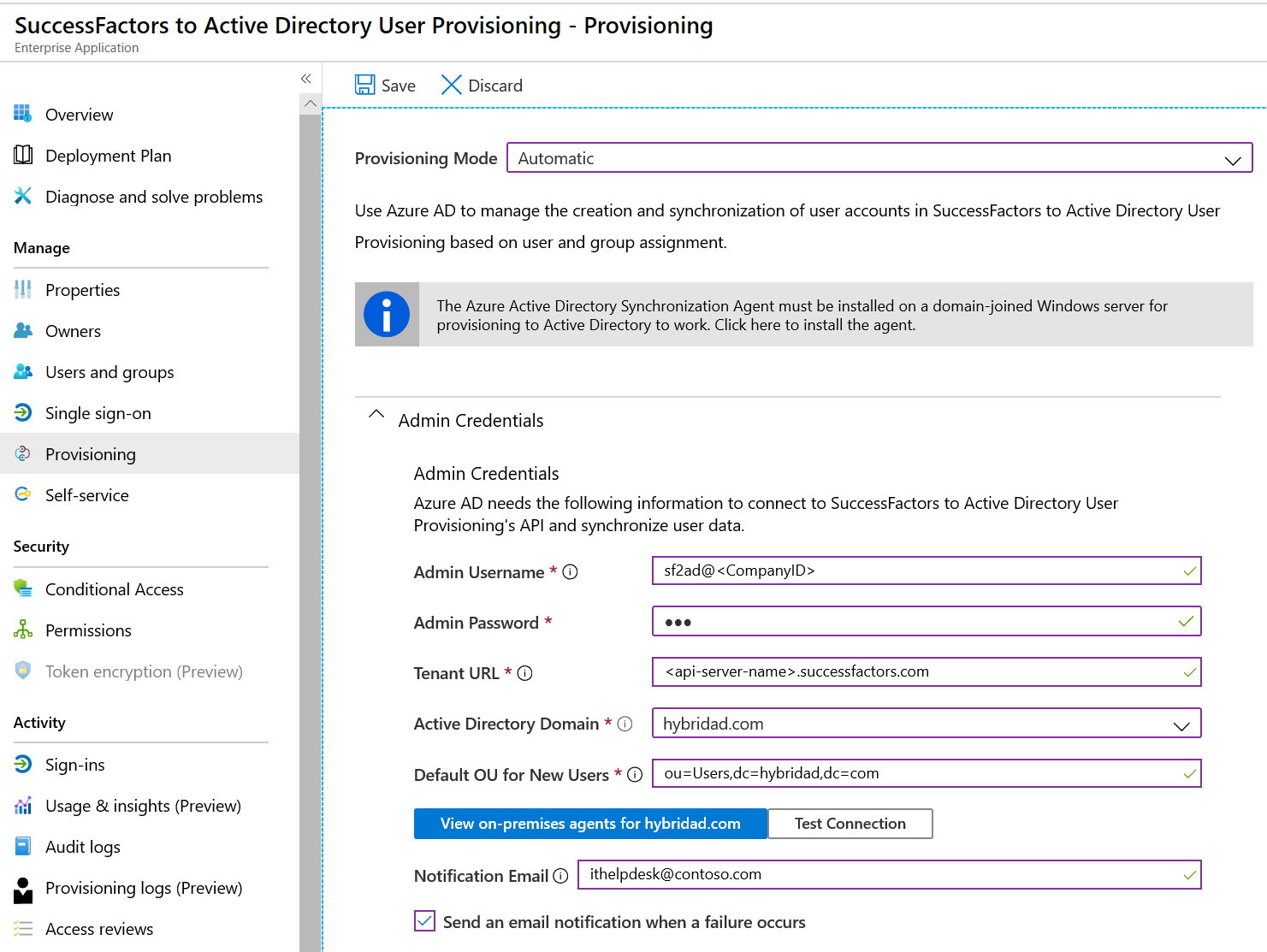
Task: Open Usage & insights (Preview)
Action: tap(143, 806)
